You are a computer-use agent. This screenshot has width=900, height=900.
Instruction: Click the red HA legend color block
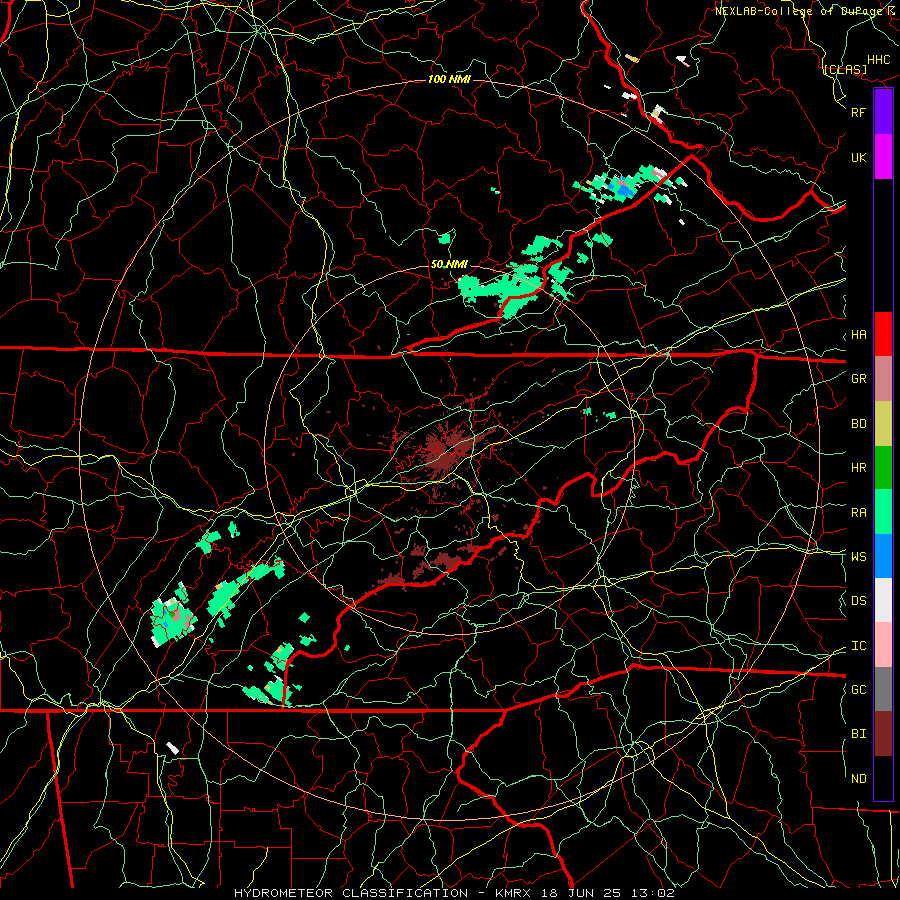point(883,334)
